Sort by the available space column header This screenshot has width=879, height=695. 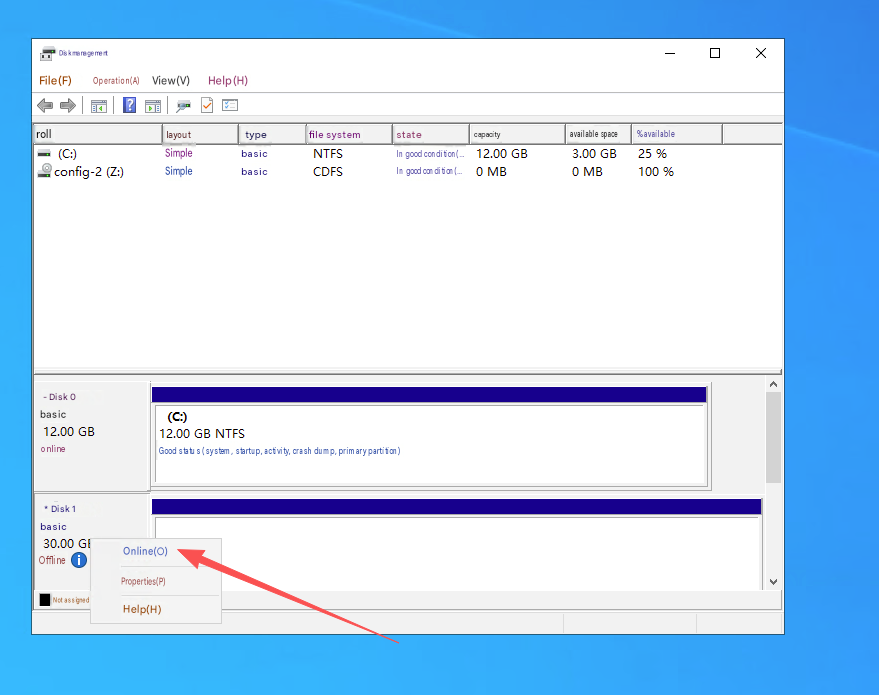[598, 135]
